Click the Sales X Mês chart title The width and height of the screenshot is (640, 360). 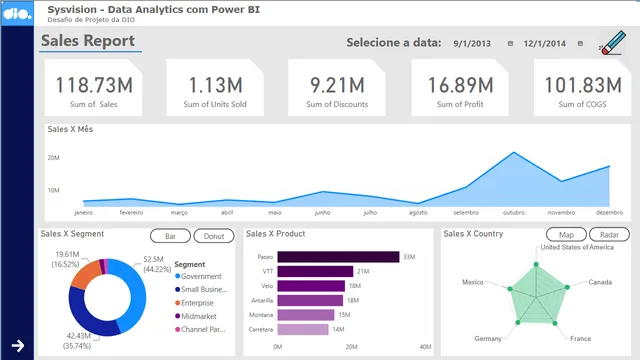(70, 129)
